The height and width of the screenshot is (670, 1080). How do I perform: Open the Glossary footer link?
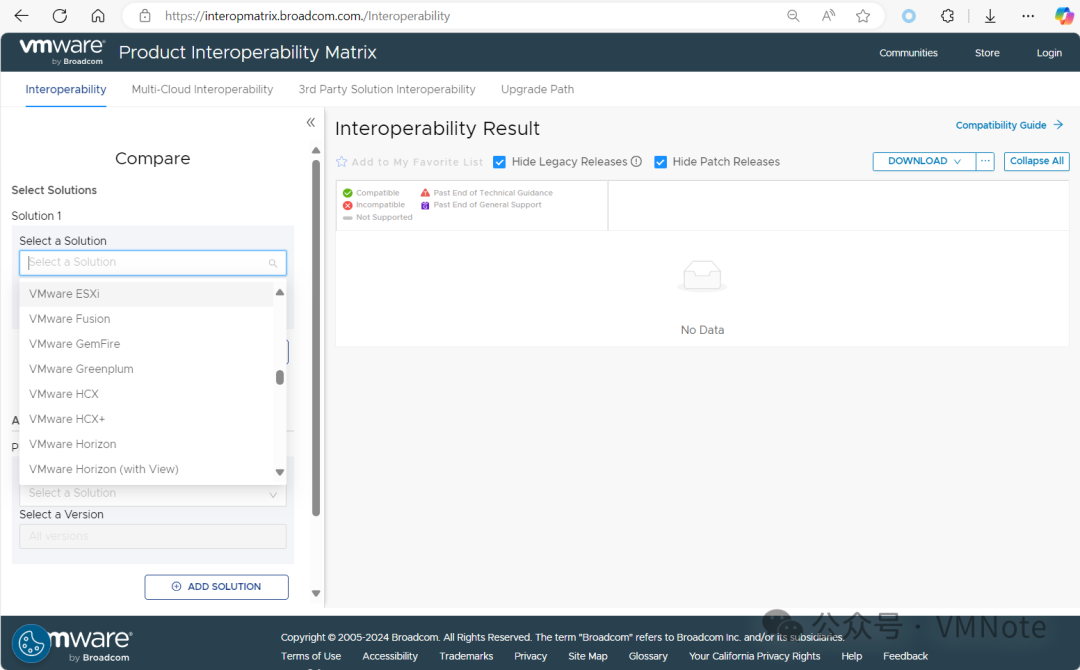click(647, 656)
